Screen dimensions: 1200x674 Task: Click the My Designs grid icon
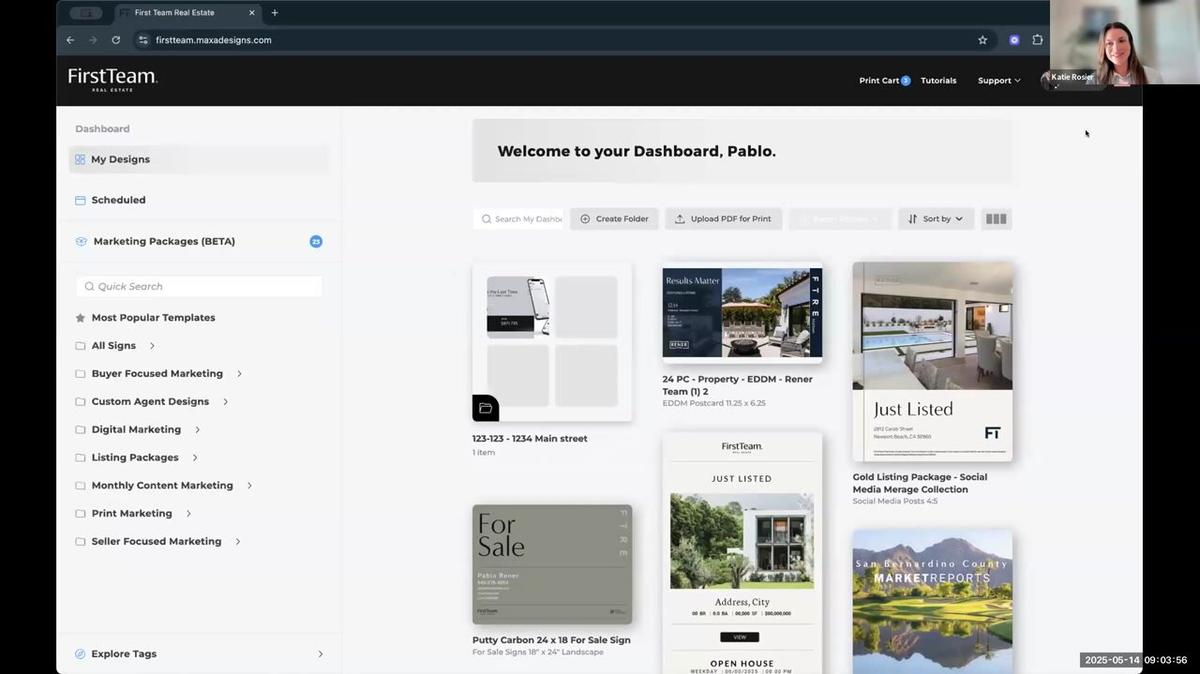tap(80, 159)
